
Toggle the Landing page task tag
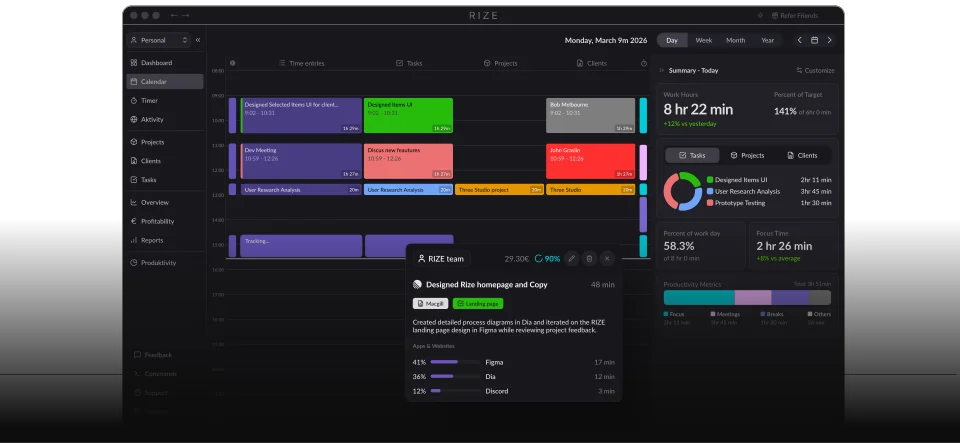[x=478, y=303]
